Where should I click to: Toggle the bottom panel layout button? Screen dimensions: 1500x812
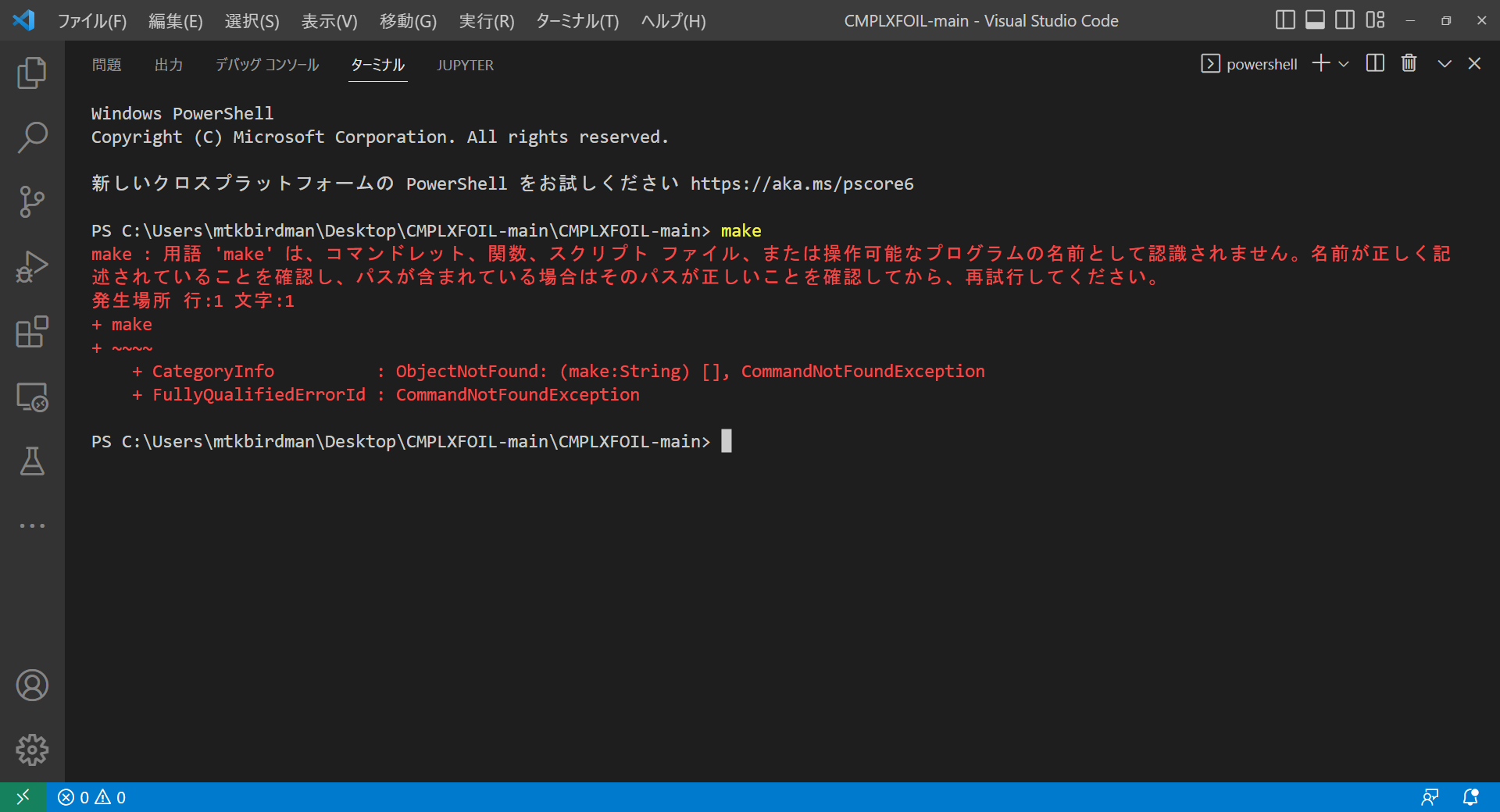(1315, 20)
